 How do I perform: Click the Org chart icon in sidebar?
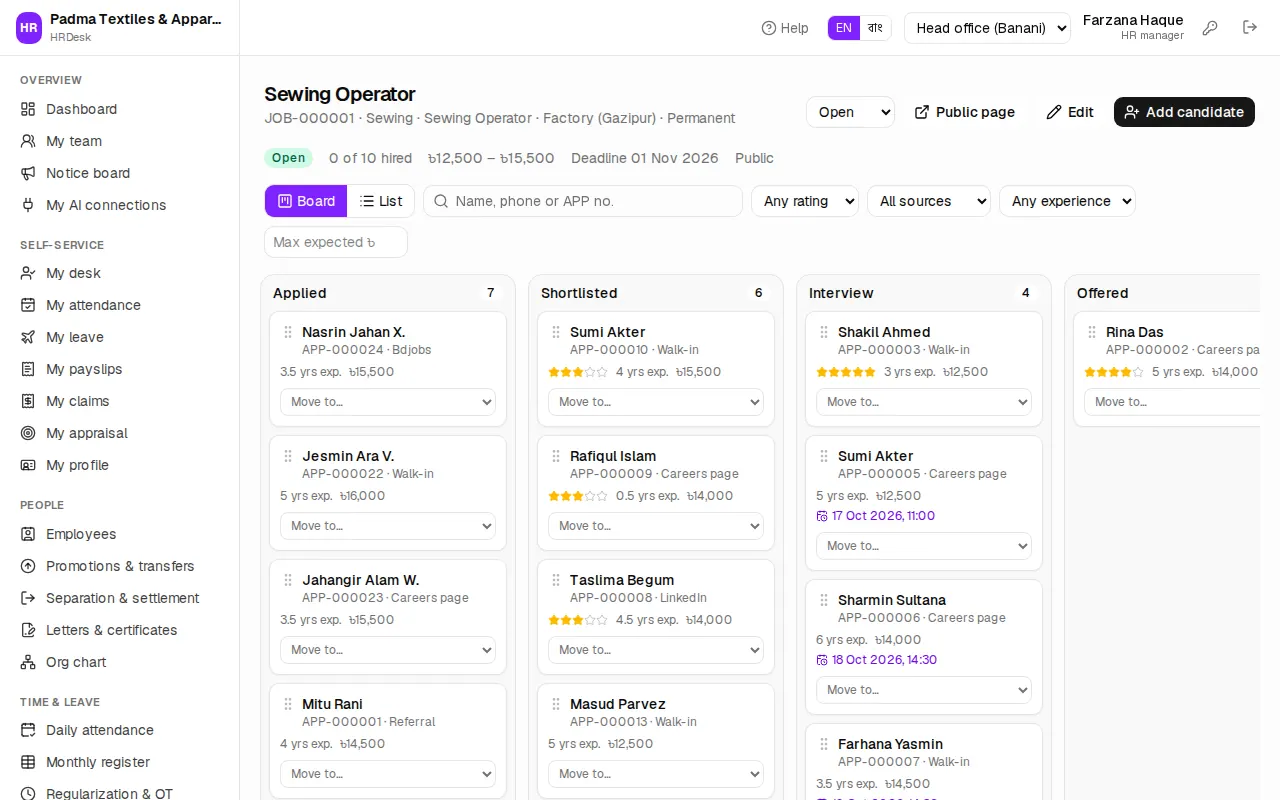coord(28,662)
